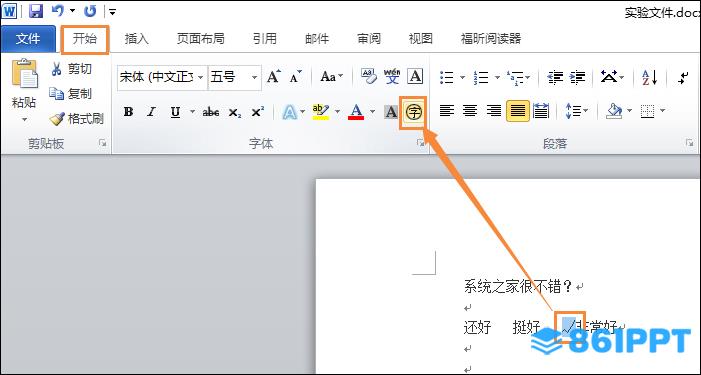This screenshot has height=375, width=701.
Task: Toggle bold formatting
Action: 128,112
